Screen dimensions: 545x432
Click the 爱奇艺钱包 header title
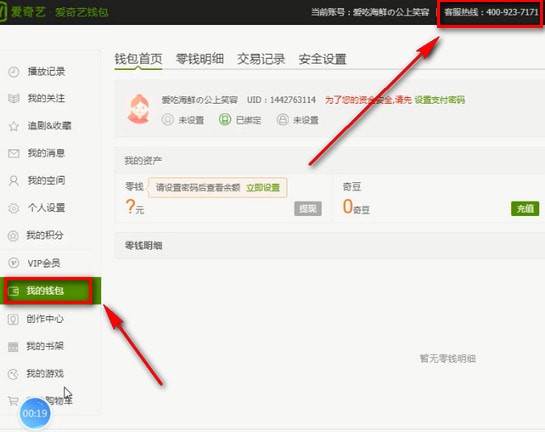81,12
